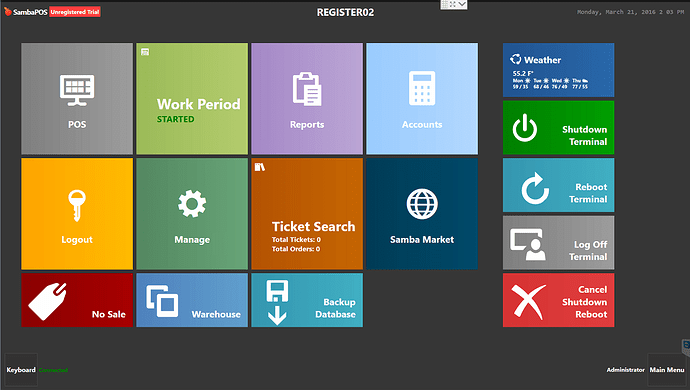
Task: Click the Total Tickets: 0 text
Action: (296, 240)
